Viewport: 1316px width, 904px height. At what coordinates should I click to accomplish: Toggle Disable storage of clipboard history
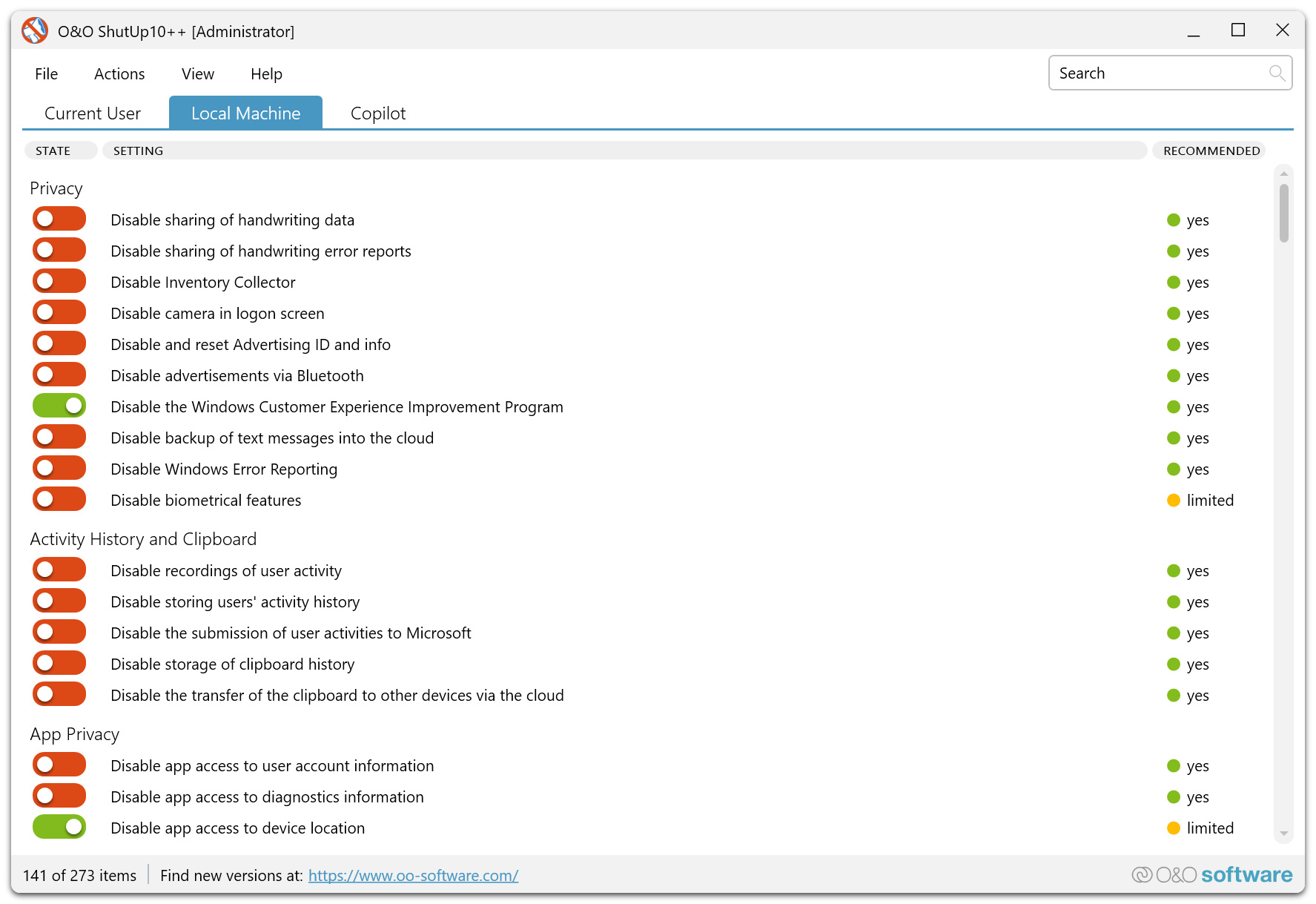pos(59,664)
